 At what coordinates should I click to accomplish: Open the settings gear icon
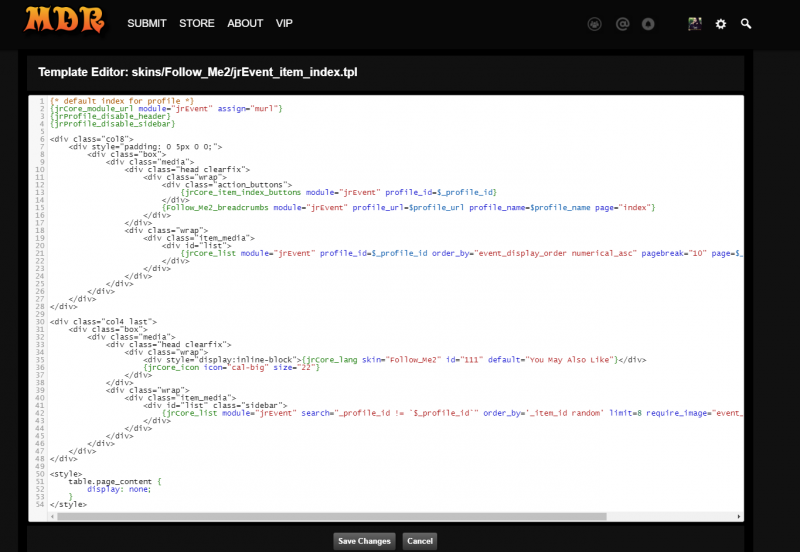(x=721, y=23)
